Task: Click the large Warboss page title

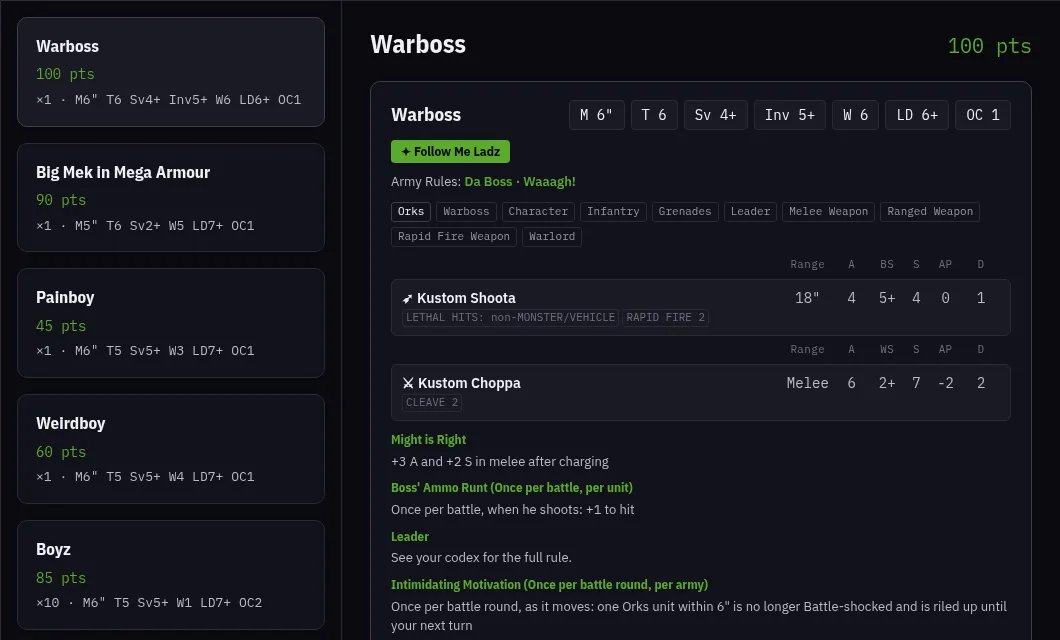Action: (x=418, y=45)
